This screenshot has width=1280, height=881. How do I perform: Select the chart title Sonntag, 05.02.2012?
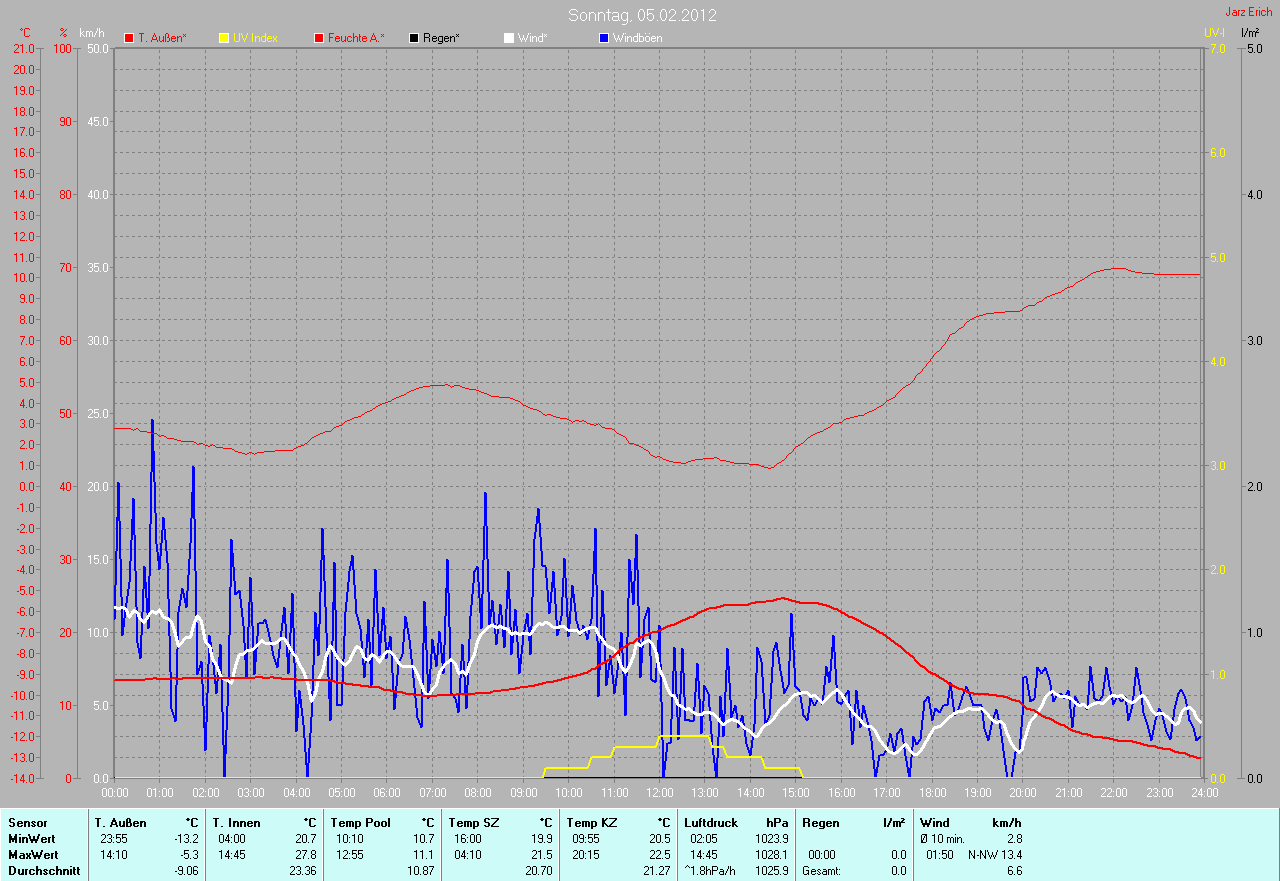pos(642,15)
